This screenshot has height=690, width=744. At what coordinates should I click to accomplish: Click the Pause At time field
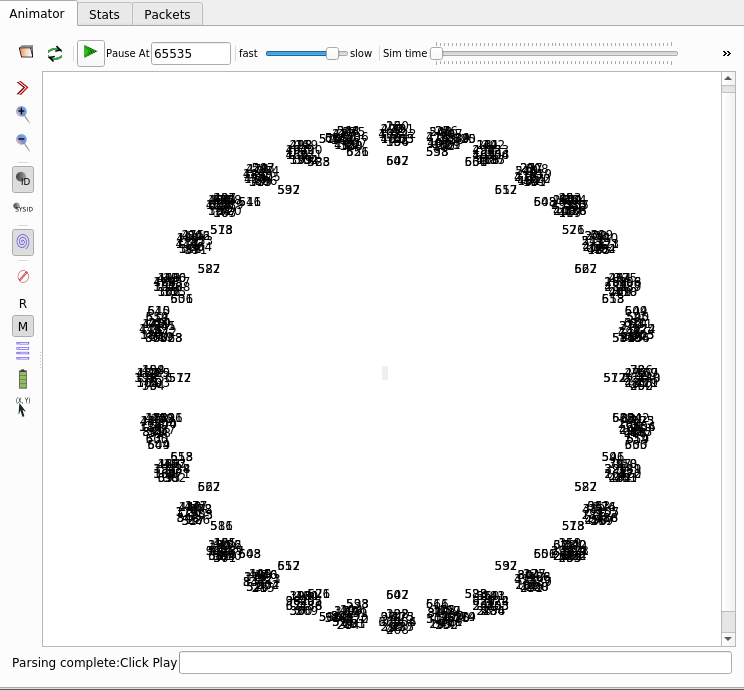tap(191, 53)
